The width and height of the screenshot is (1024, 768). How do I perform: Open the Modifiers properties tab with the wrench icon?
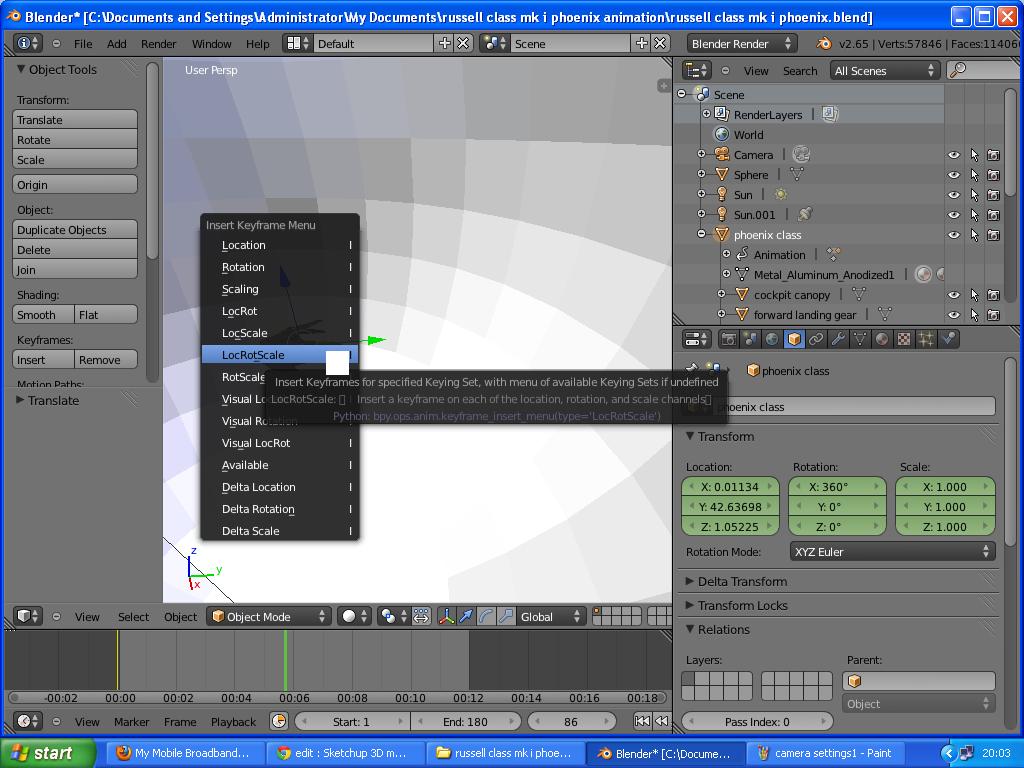(840, 339)
